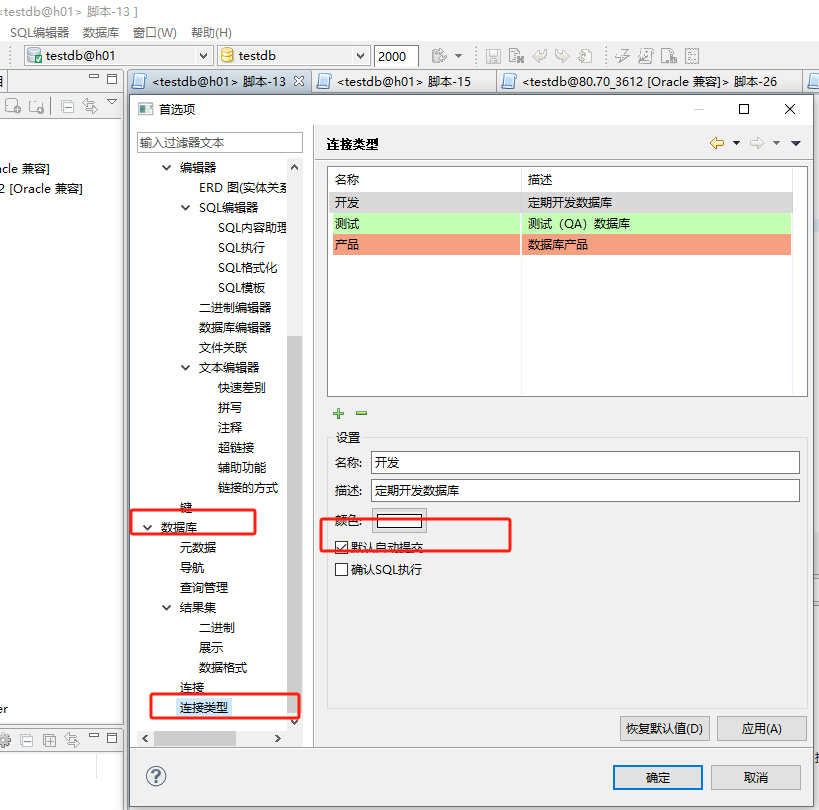Click the grid panel toolbar icon
Viewport: 819px width, 810px height.
(x=692, y=56)
